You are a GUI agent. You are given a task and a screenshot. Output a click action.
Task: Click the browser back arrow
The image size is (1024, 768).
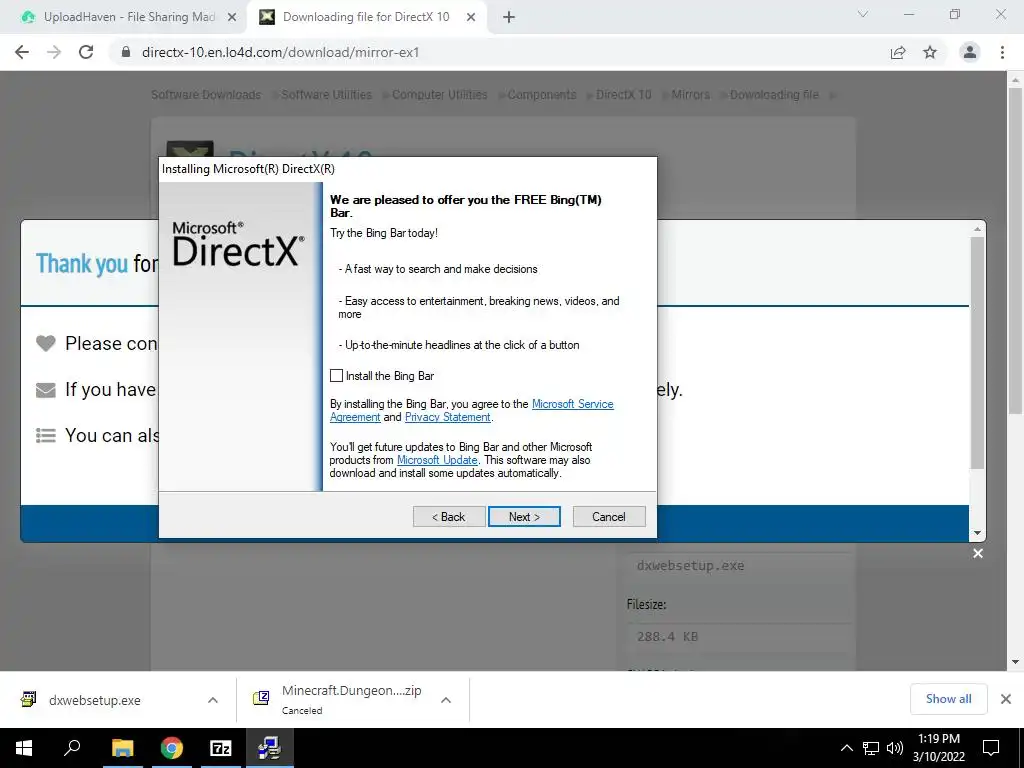point(22,52)
